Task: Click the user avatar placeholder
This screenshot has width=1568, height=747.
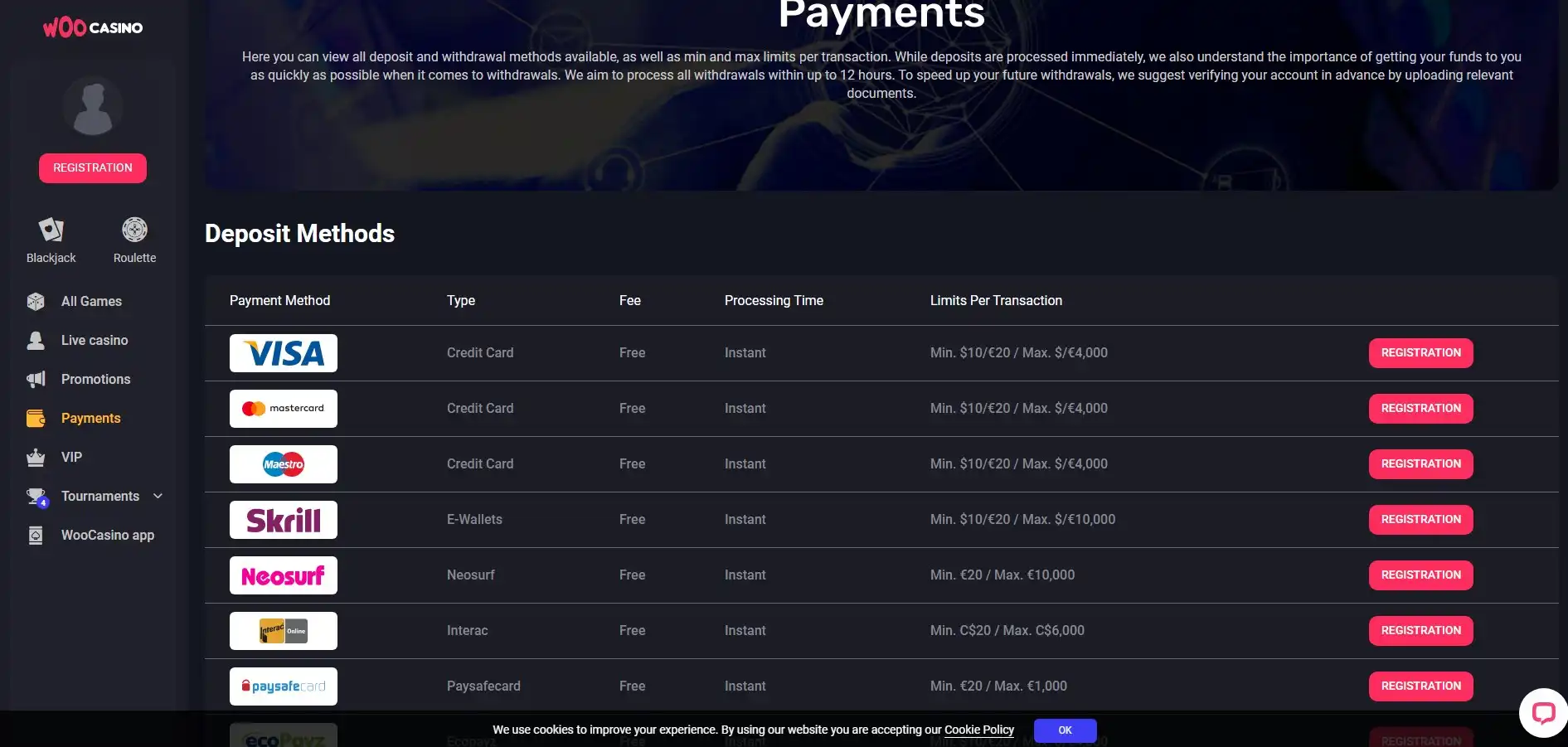Action: 93,107
